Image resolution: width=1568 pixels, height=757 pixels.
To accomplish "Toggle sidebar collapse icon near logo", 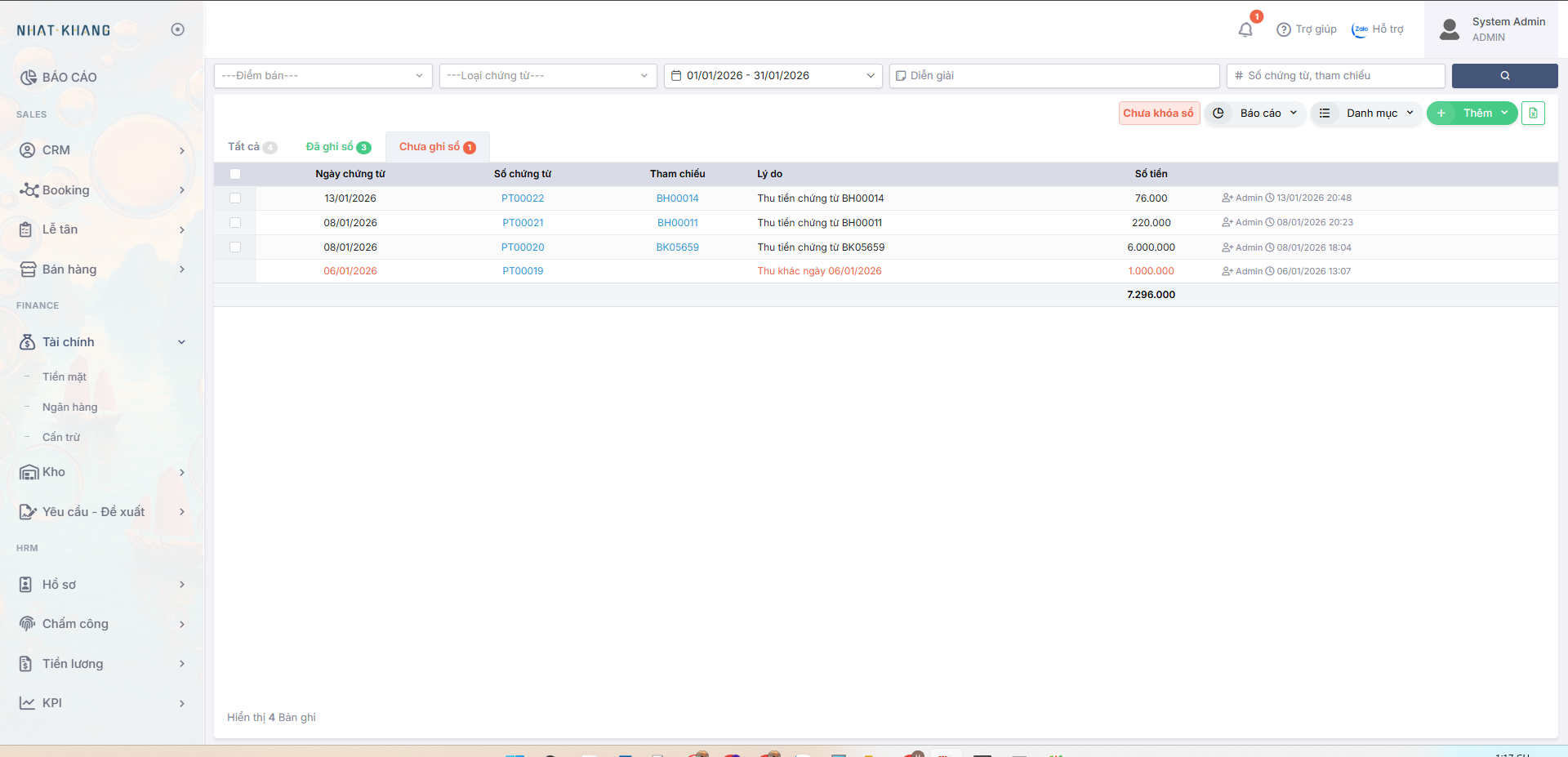I will (x=177, y=30).
